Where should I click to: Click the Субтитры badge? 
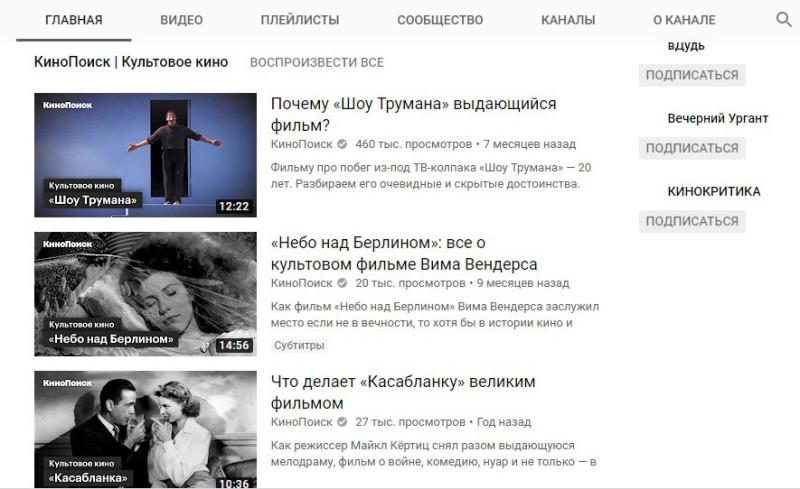pos(299,346)
